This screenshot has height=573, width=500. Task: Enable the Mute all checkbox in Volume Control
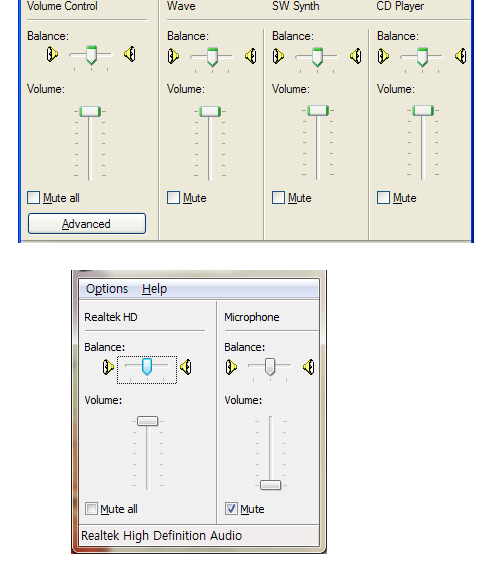coord(34,198)
